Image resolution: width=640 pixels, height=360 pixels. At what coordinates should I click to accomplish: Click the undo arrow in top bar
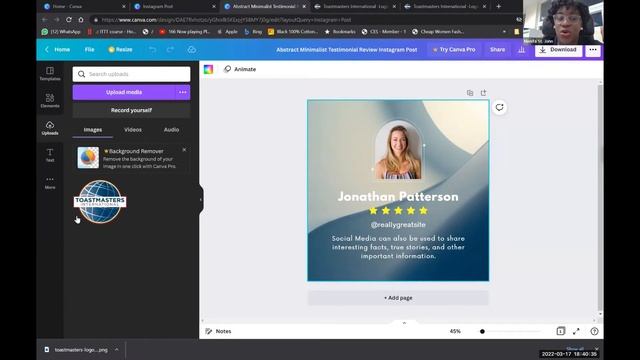tap(152, 49)
